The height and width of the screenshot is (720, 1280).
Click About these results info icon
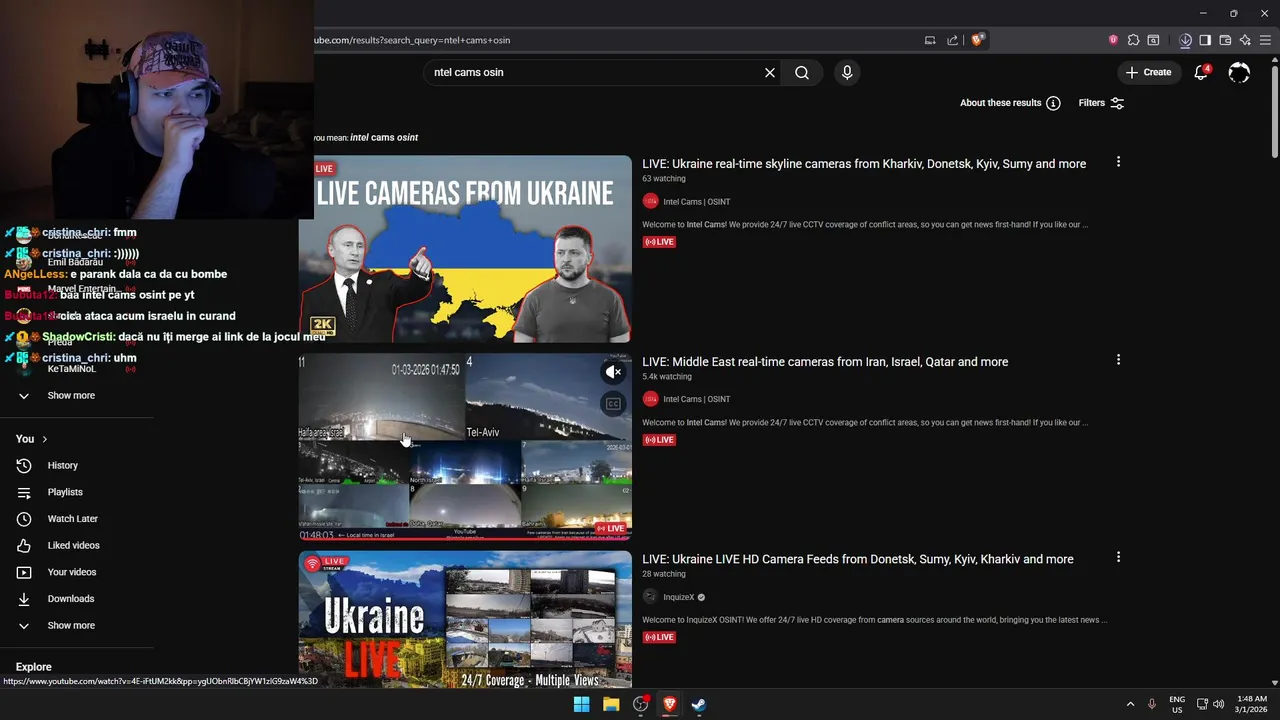pyautogui.click(x=1053, y=103)
